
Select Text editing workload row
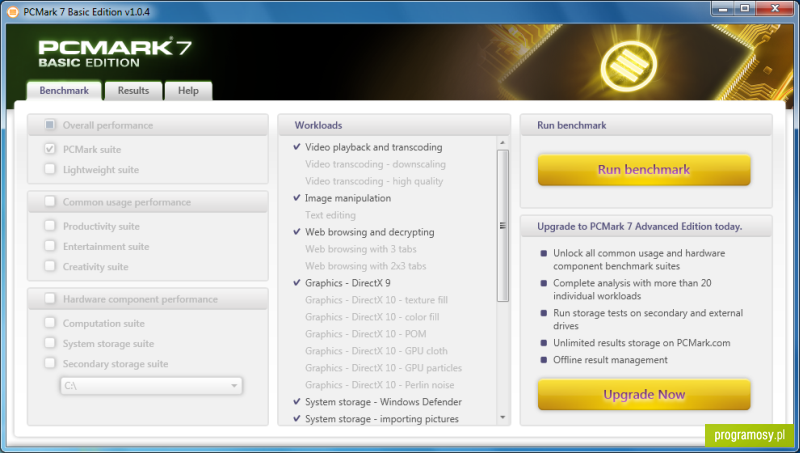[x=330, y=215]
